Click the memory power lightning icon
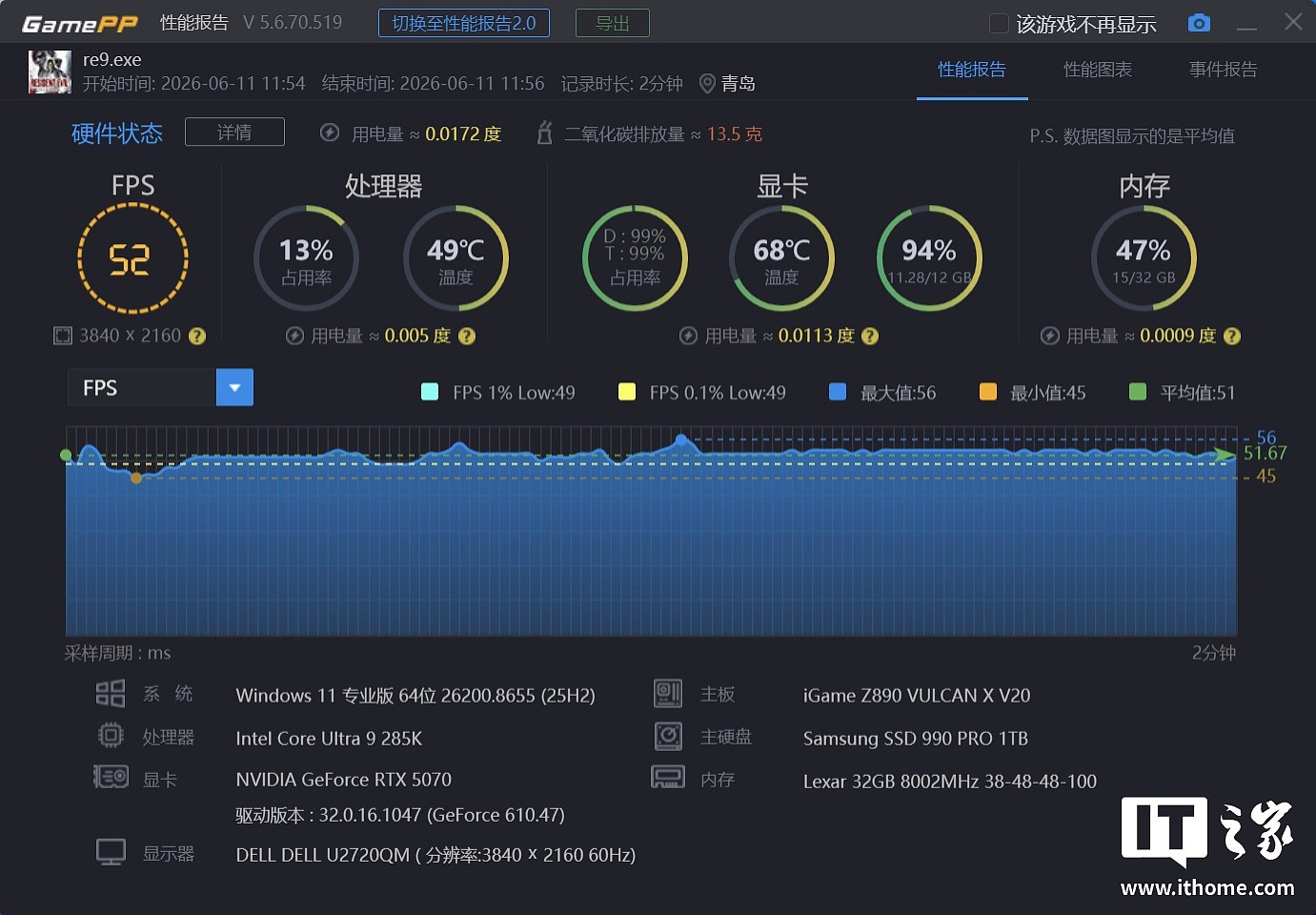Viewport: 1316px width, 915px height. point(1050,335)
